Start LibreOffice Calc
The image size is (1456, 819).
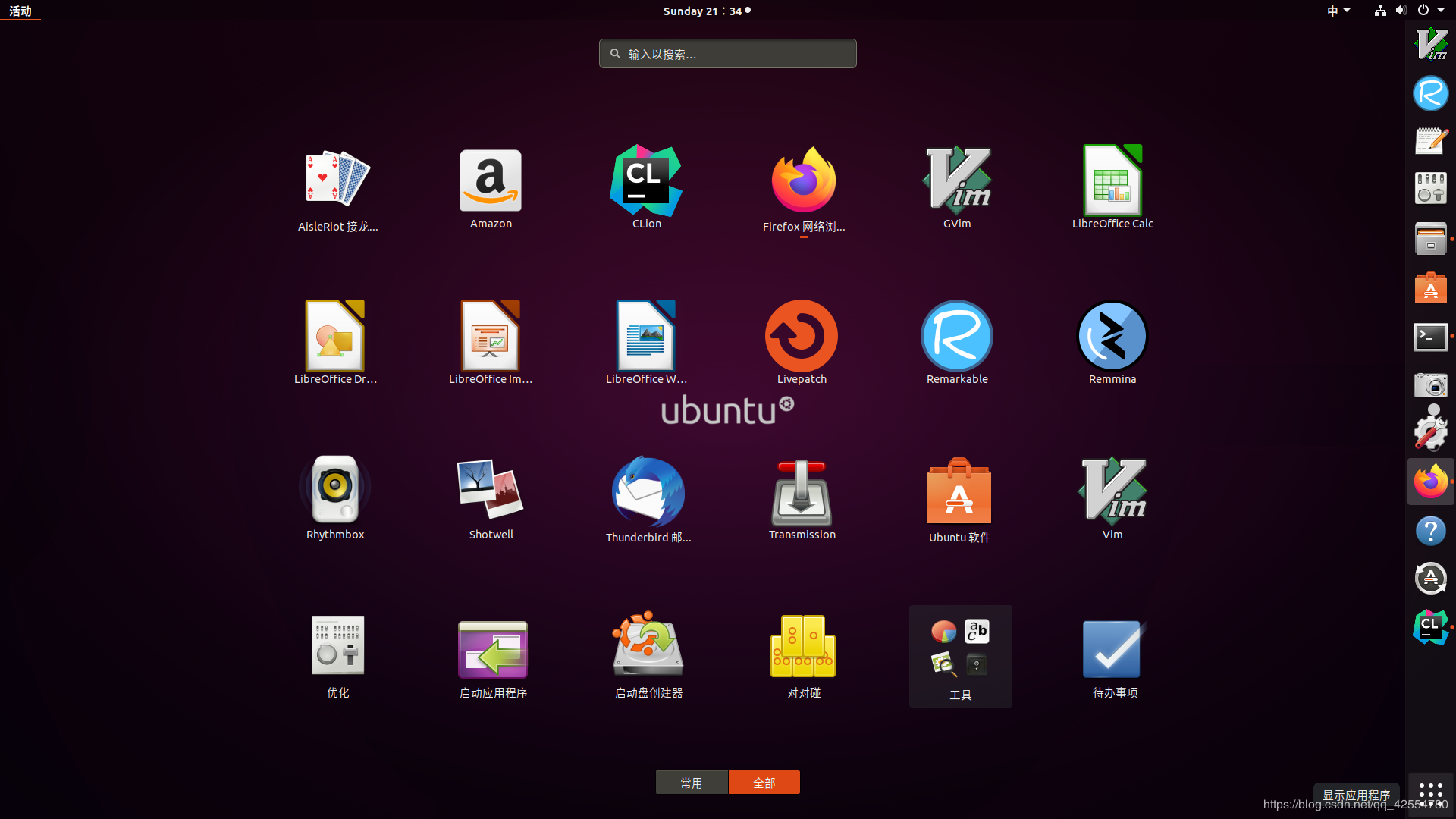click(x=1112, y=179)
